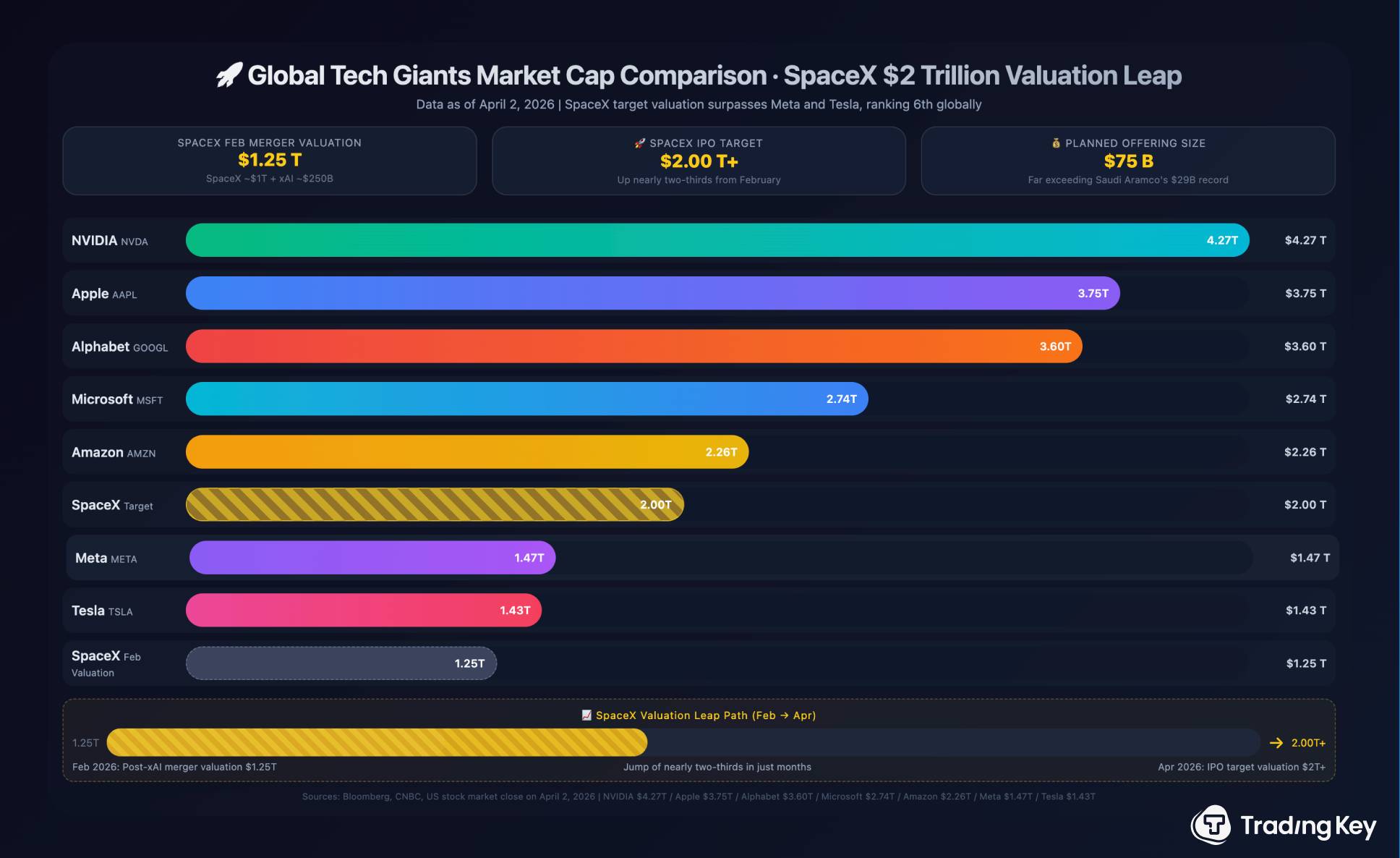This screenshot has height=858, width=1400.
Task: Click the NVIDIA green market cap bar
Action: [x=716, y=240]
